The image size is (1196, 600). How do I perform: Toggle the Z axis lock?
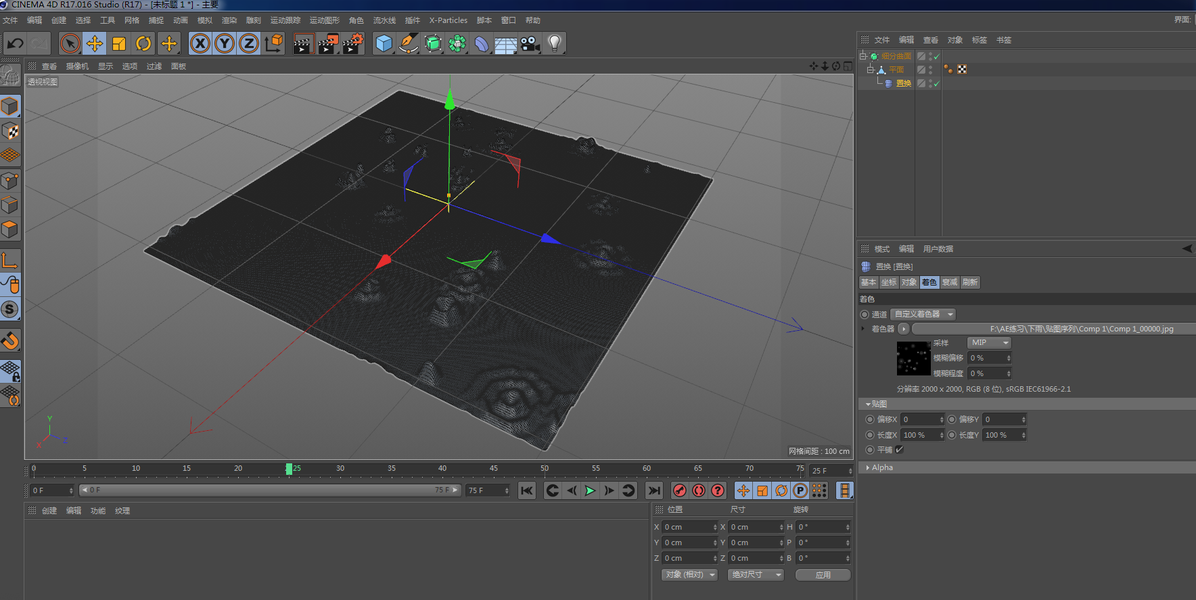[249, 43]
